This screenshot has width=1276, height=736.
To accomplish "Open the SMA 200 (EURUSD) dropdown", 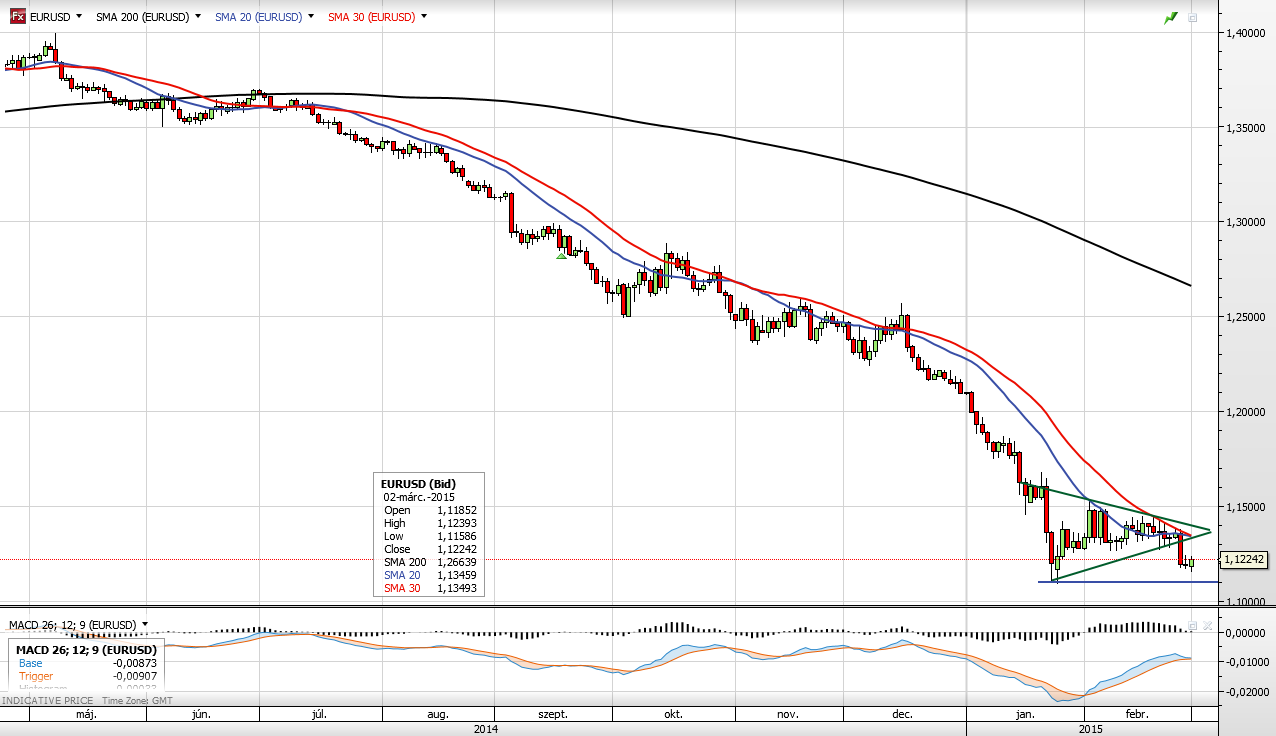I will pos(198,17).
